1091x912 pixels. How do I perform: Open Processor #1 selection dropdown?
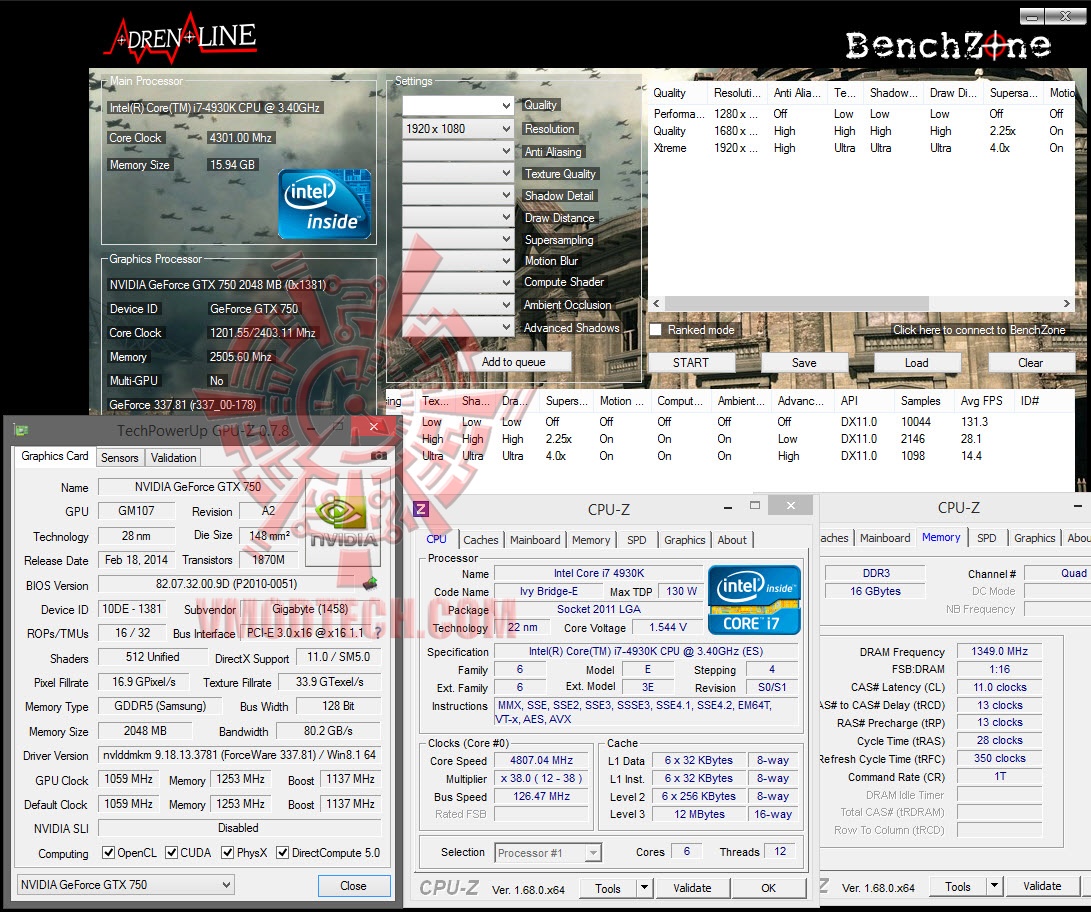[x=548, y=852]
